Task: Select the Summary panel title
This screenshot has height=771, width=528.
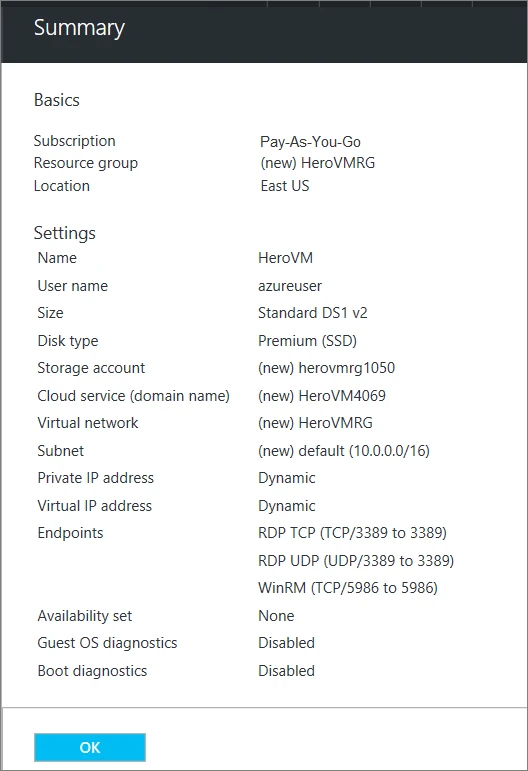Action: pos(79,28)
